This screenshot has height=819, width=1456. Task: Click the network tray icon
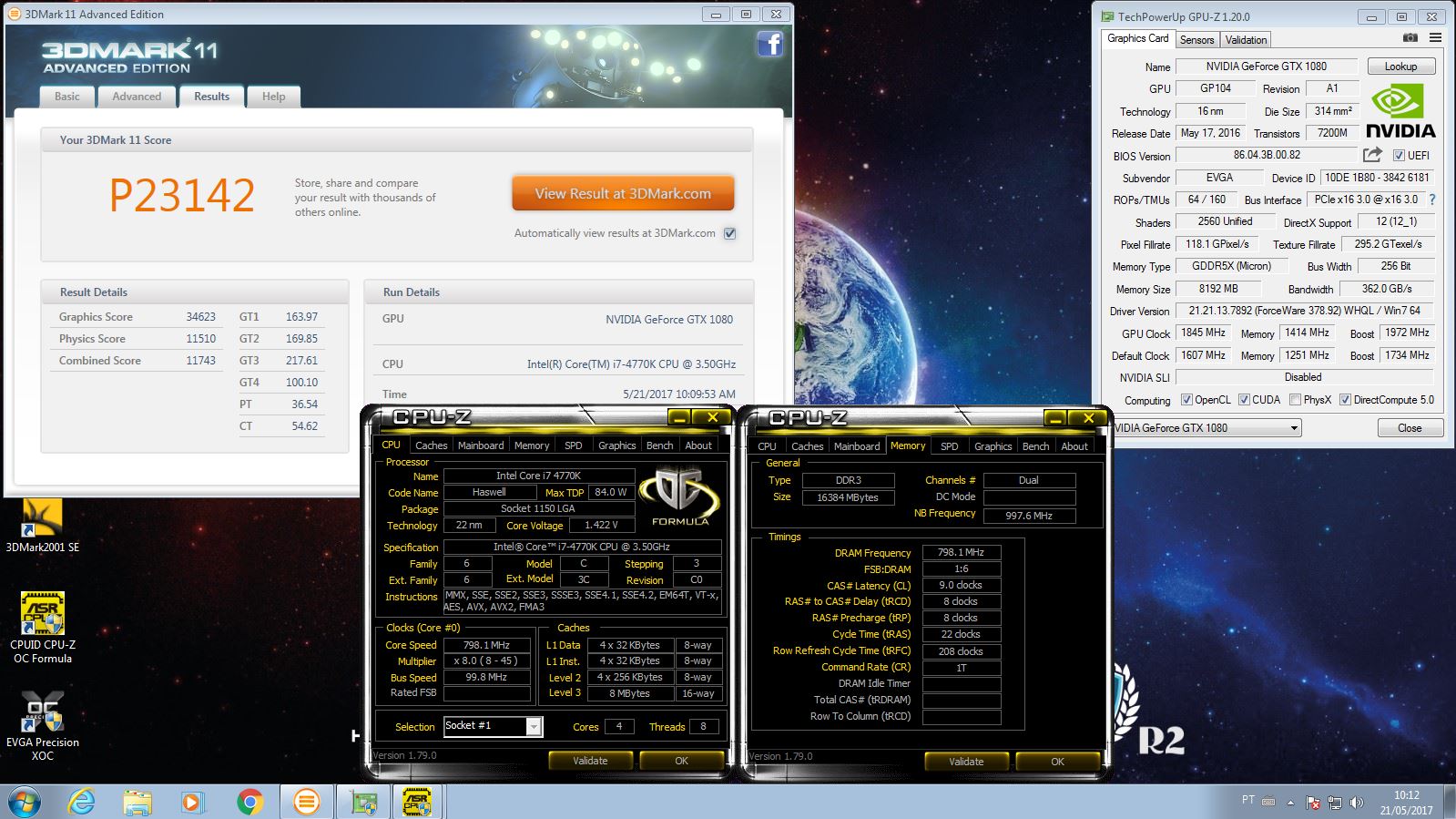[x=1335, y=803]
